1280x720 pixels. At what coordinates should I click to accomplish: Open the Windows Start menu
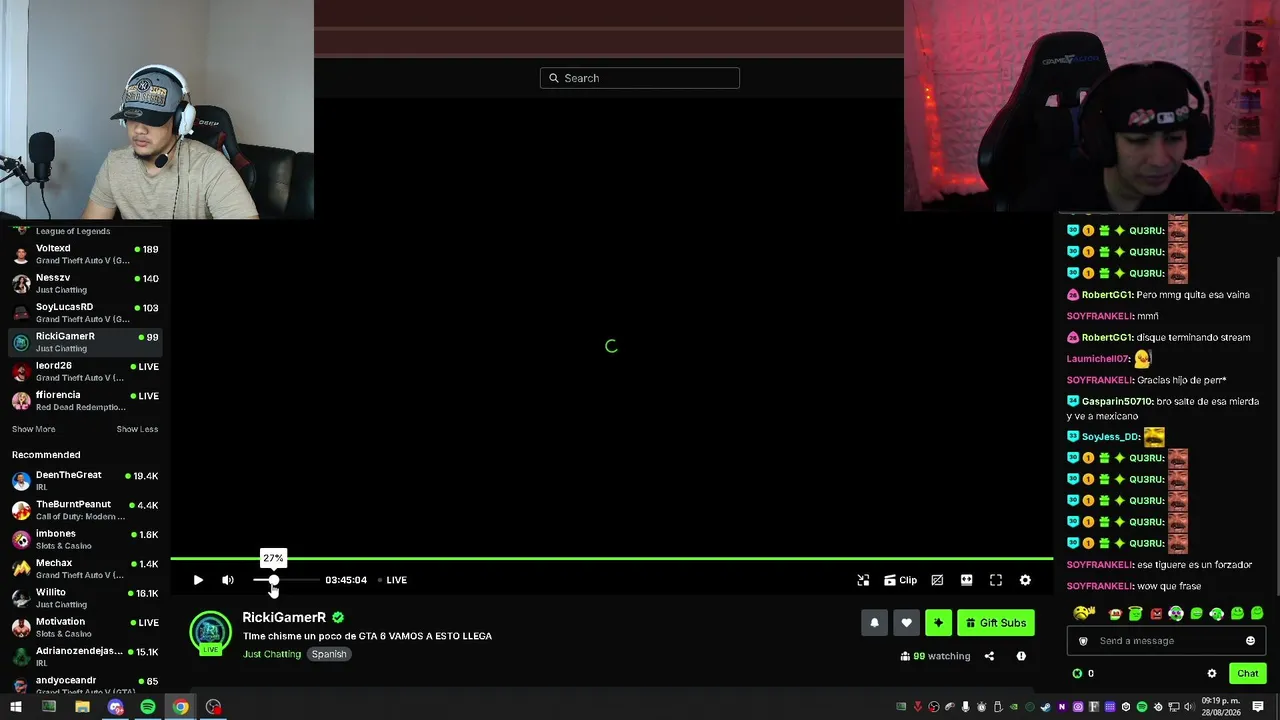16,707
